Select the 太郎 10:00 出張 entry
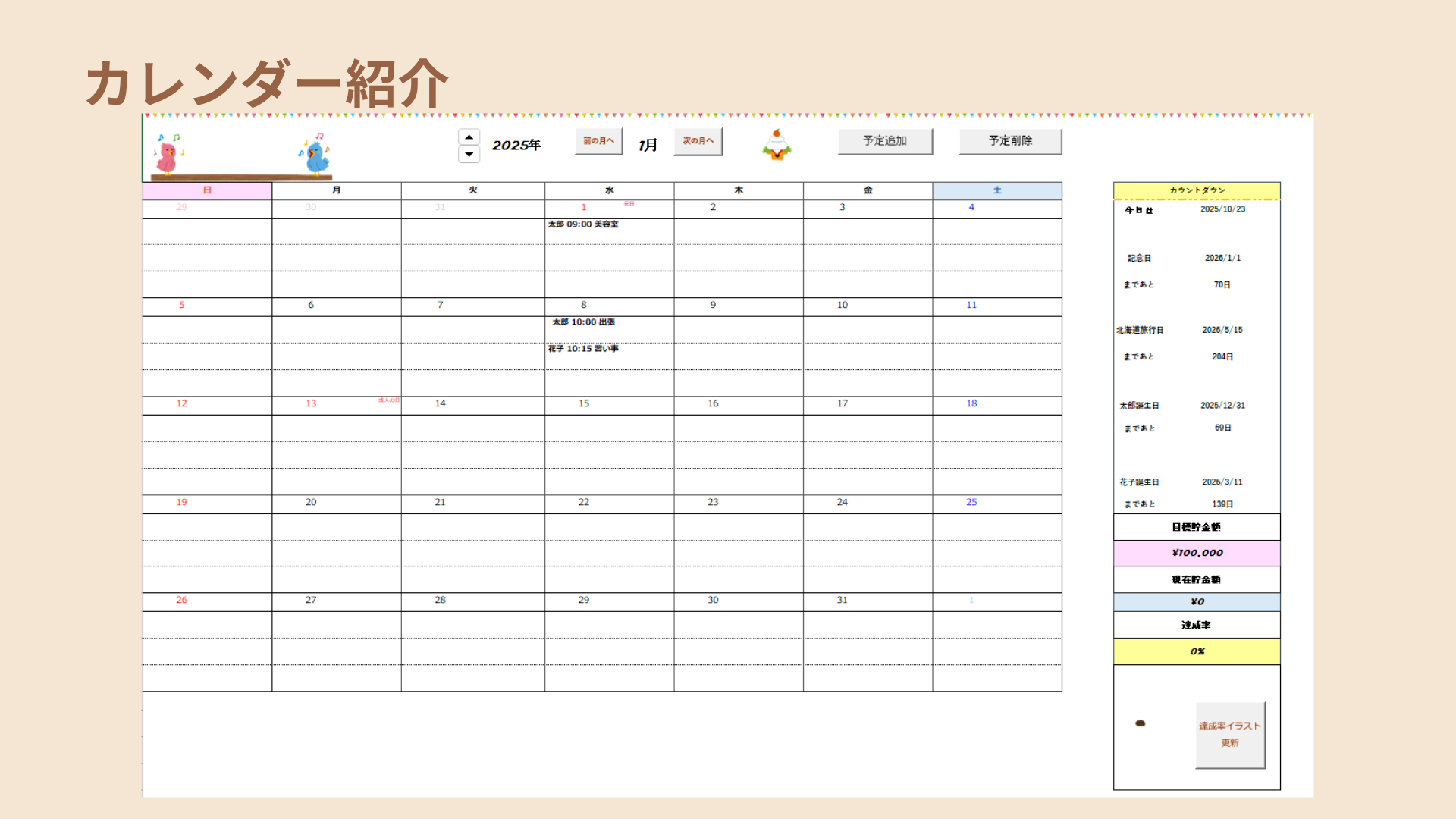Viewport: 1456px width, 819px height. coord(583,322)
